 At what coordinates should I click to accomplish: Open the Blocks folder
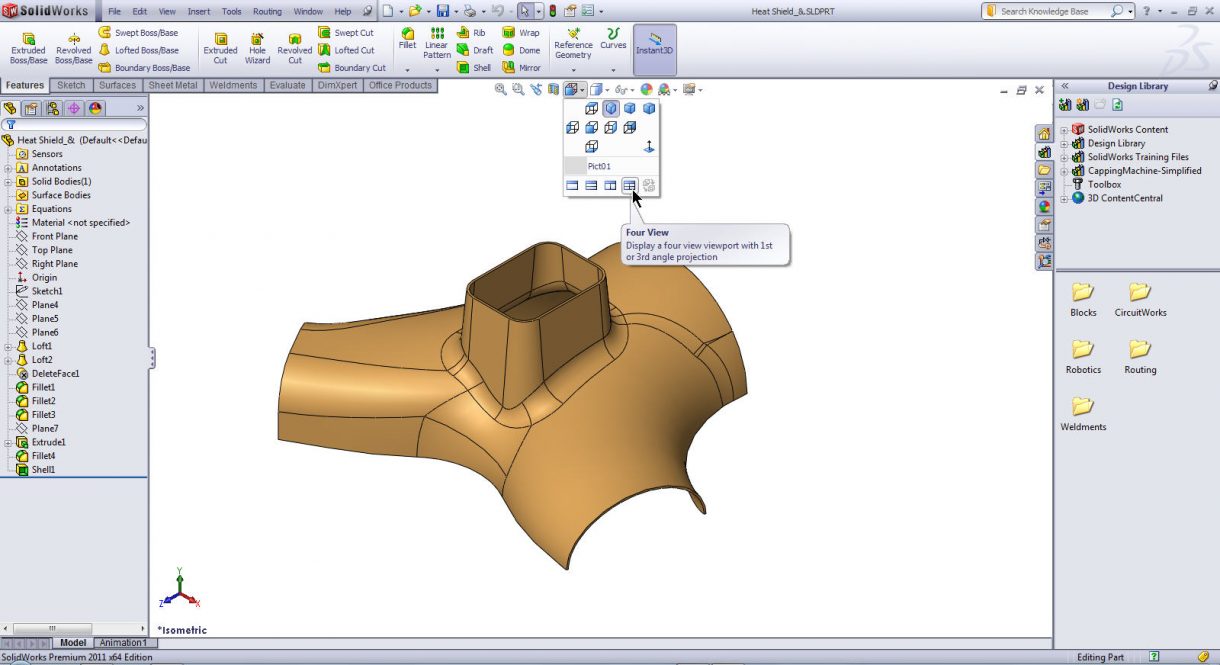1083,299
